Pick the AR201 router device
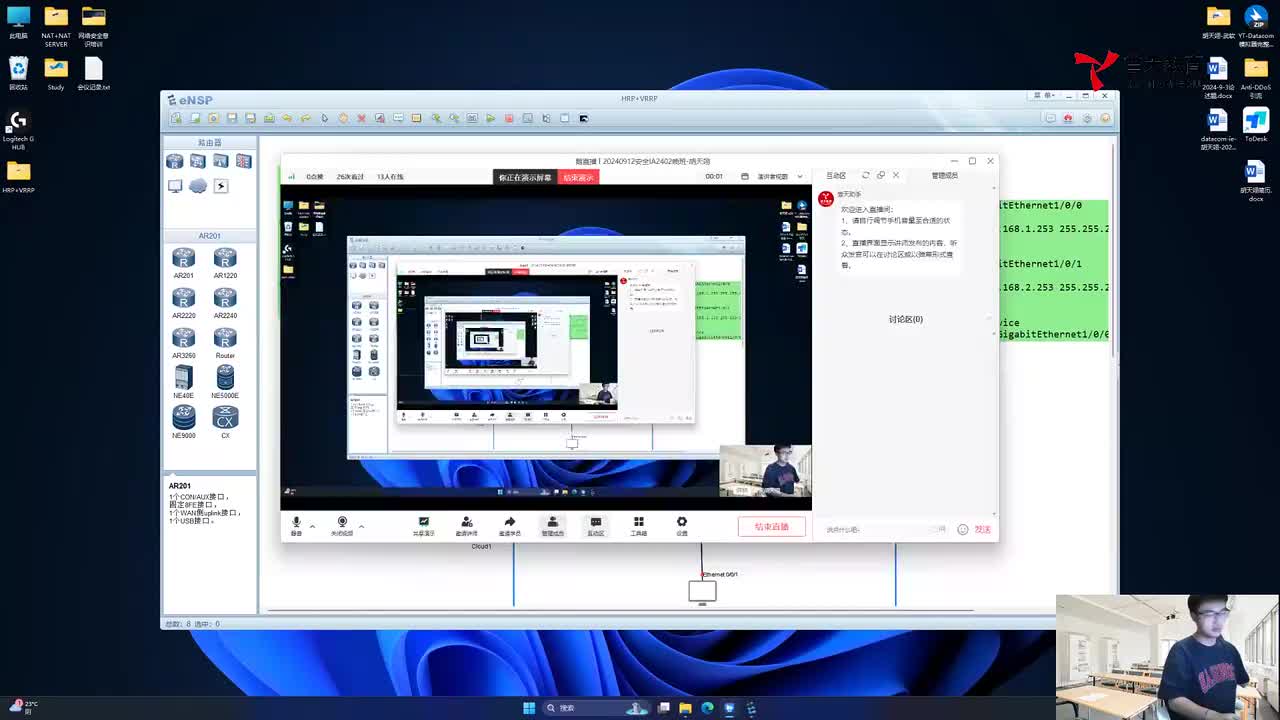Image resolution: width=1280 pixels, height=720 pixels. click(x=183, y=263)
